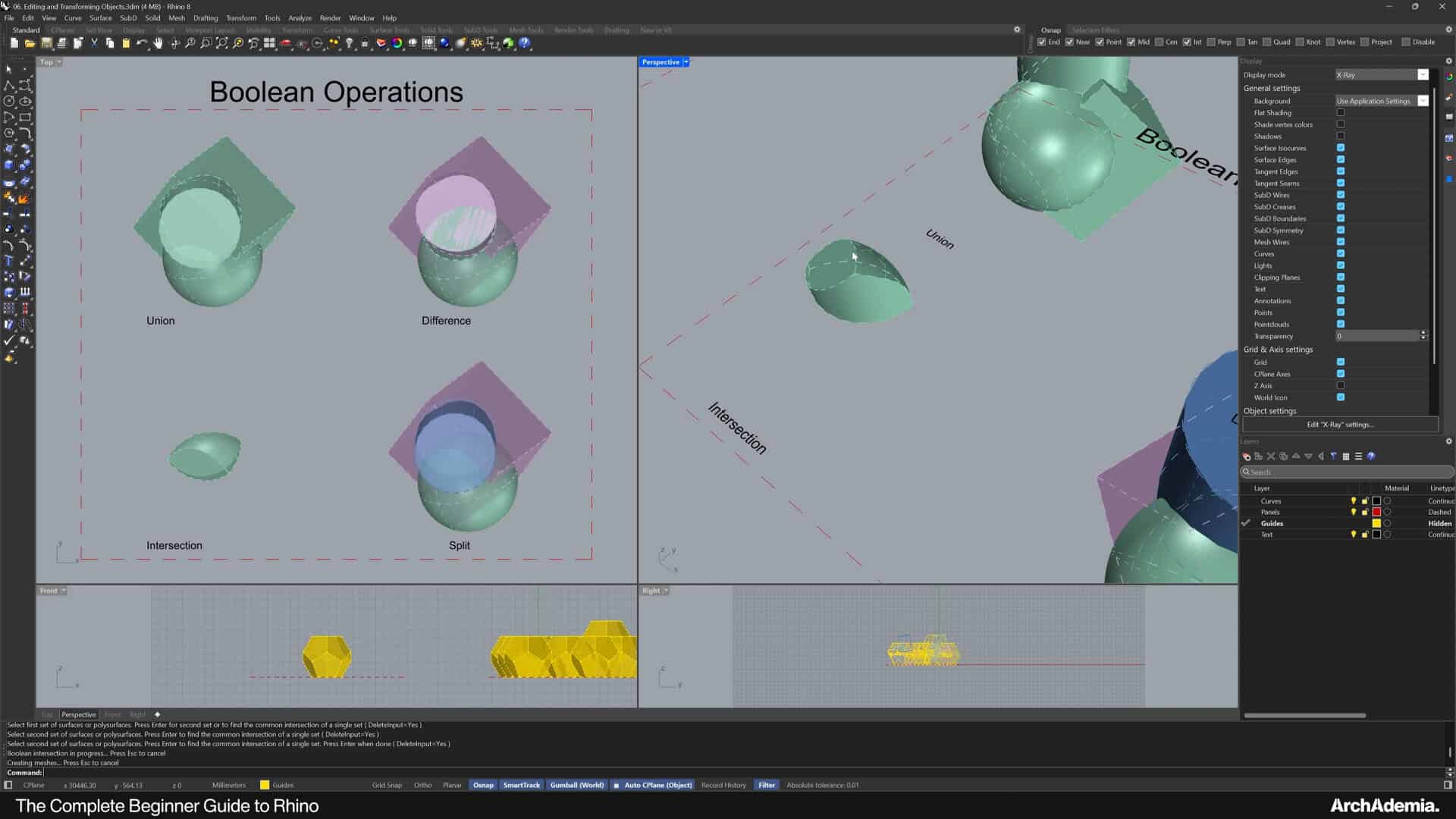1456x819 pixels.
Task: Save the model with the floppy icon
Action: tap(46, 43)
